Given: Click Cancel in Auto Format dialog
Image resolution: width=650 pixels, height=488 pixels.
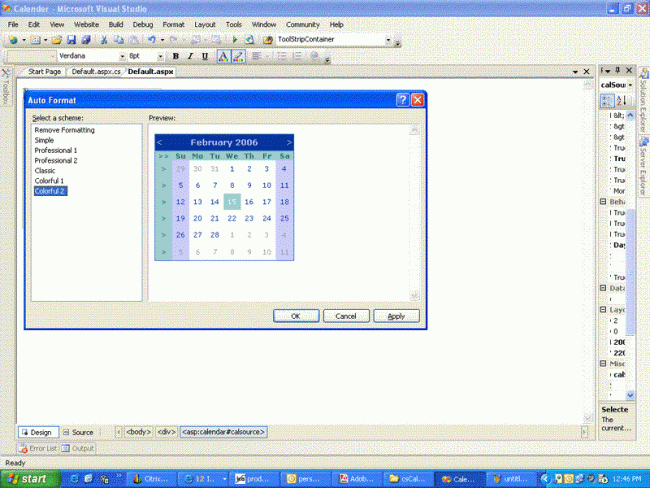Looking at the screenshot, I should (x=346, y=316).
